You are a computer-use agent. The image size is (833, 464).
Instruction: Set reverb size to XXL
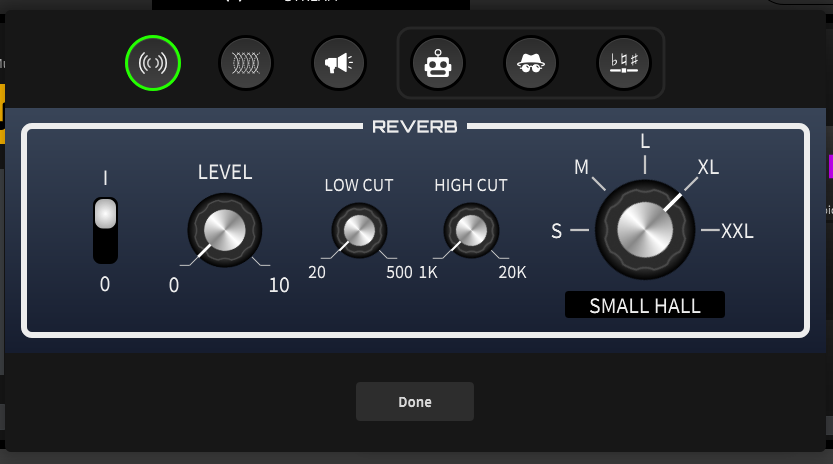737,231
